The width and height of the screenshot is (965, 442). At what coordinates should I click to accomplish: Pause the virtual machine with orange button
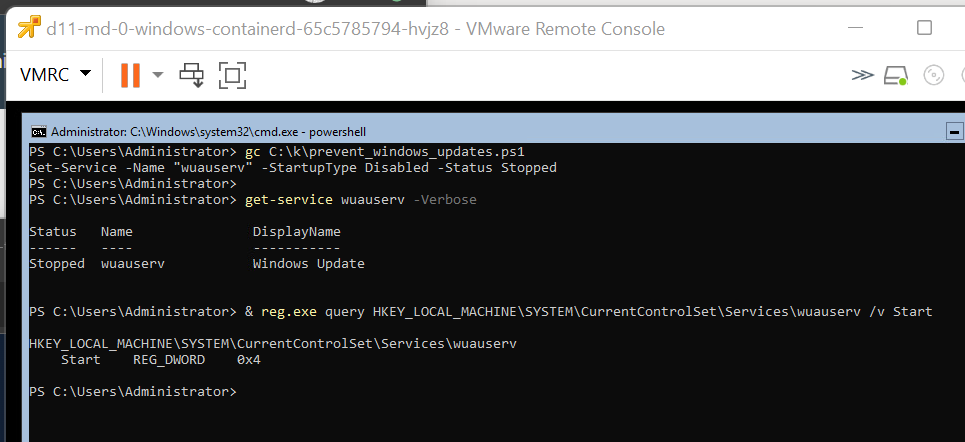click(x=130, y=74)
